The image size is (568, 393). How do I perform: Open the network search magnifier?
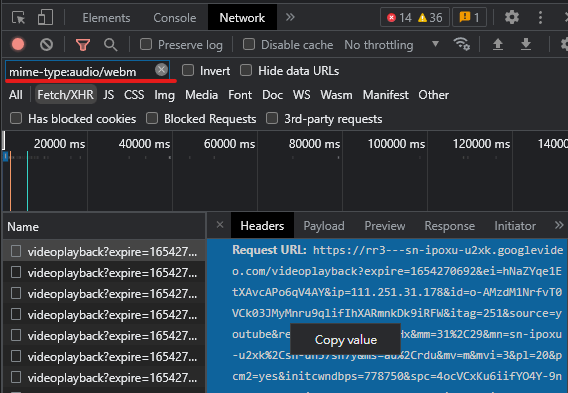click(110, 45)
